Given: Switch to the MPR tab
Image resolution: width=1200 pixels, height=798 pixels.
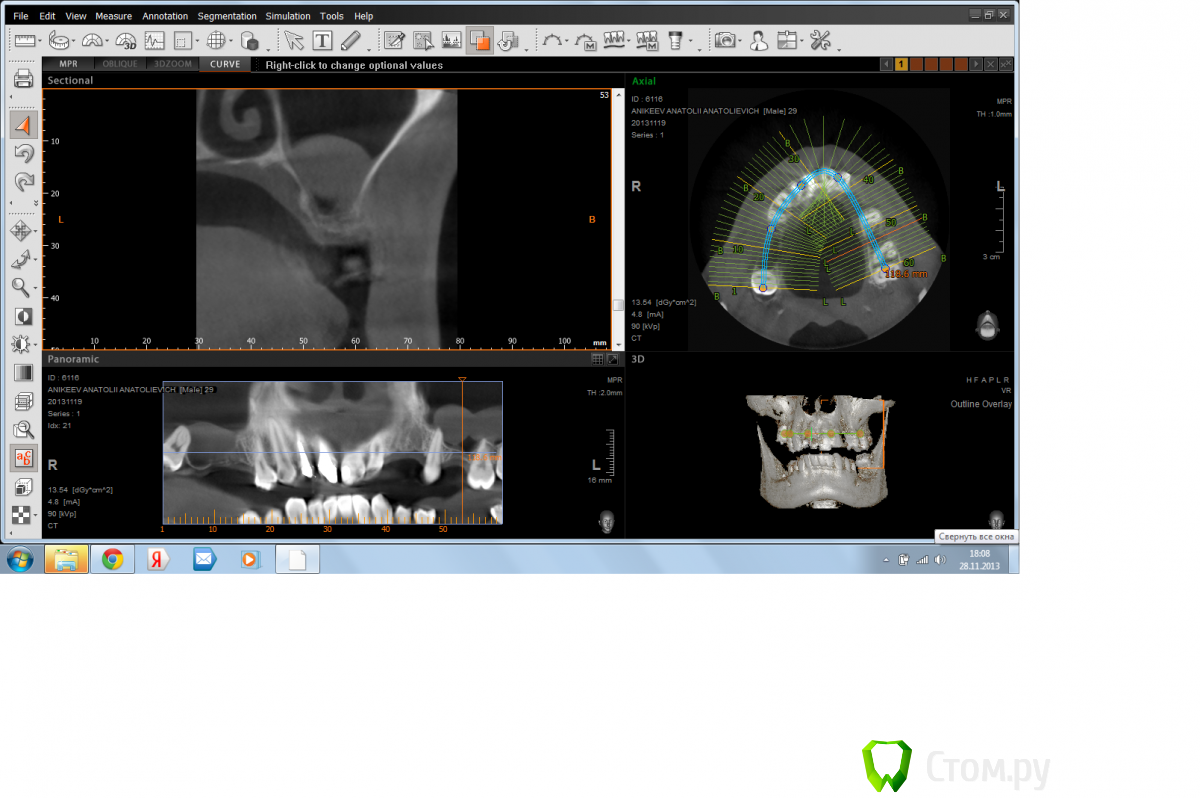Looking at the screenshot, I should (x=67, y=64).
